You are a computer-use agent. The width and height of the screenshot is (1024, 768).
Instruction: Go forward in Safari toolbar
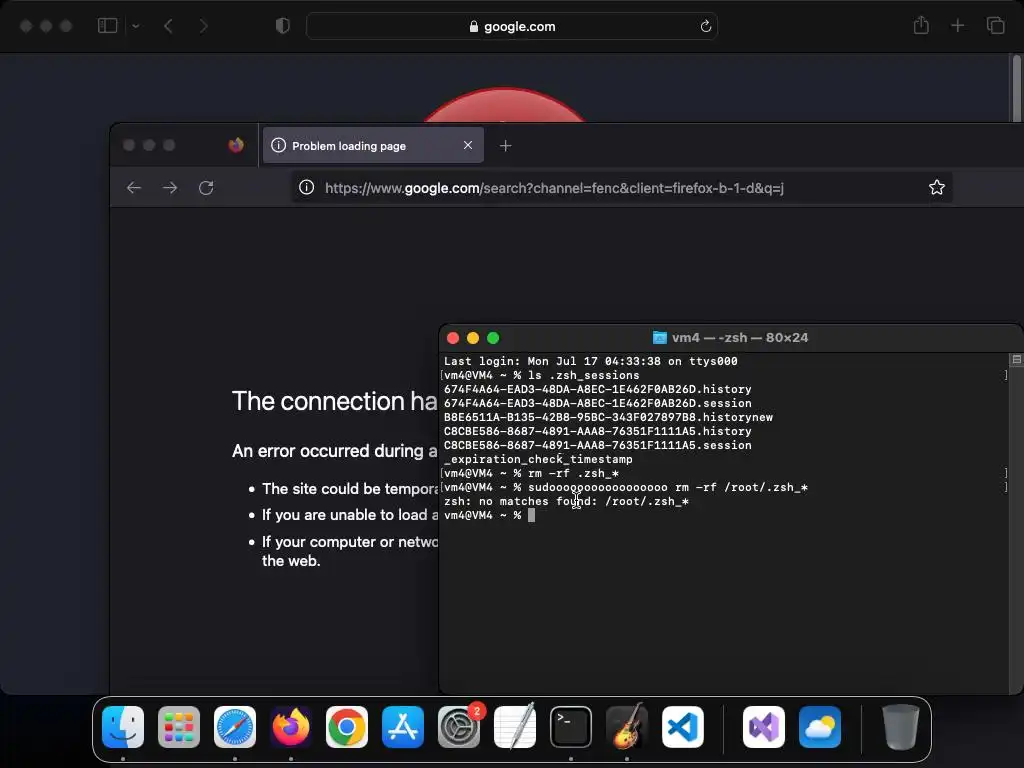click(x=203, y=26)
